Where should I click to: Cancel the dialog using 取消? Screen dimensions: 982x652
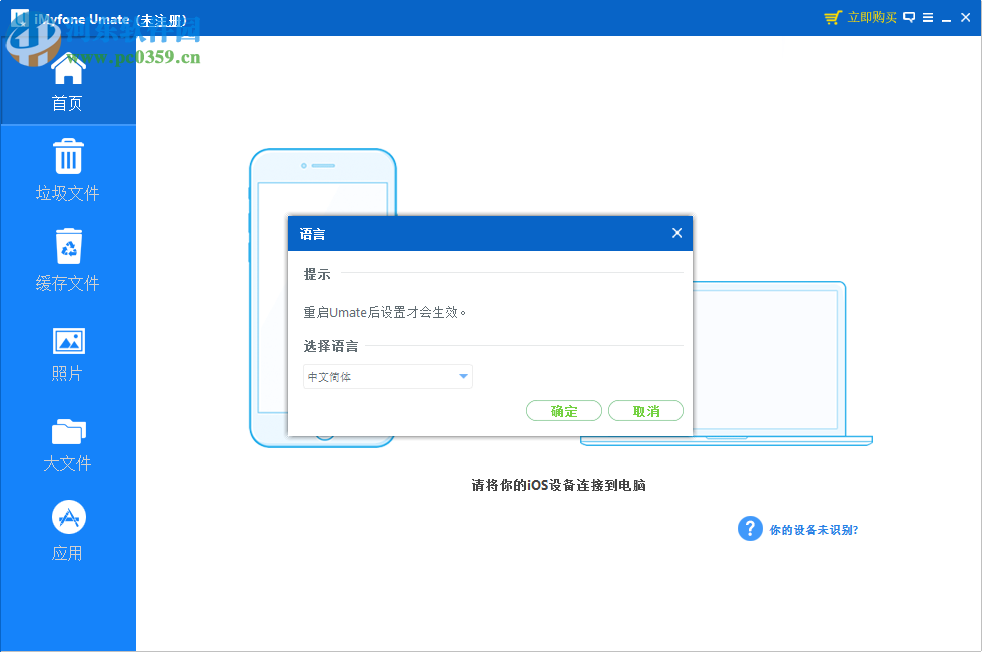pyautogui.click(x=646, y=410)
